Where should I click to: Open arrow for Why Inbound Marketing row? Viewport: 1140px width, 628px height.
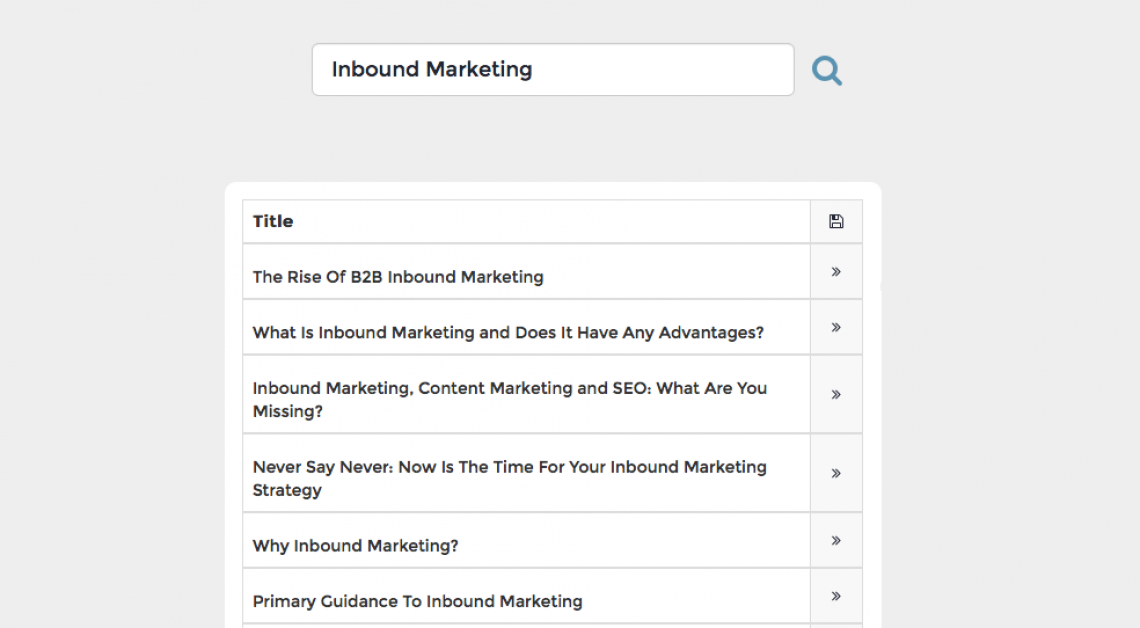836,540
